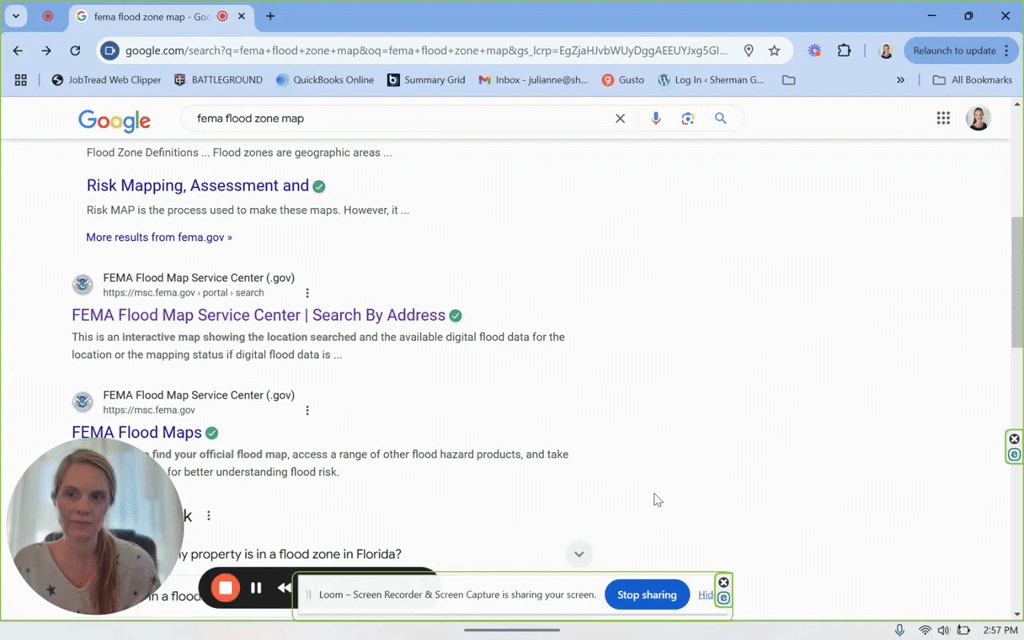Open FEMA Flood Map Service Center link
This screenshot has width=1024, height=640.
(258, 315)
